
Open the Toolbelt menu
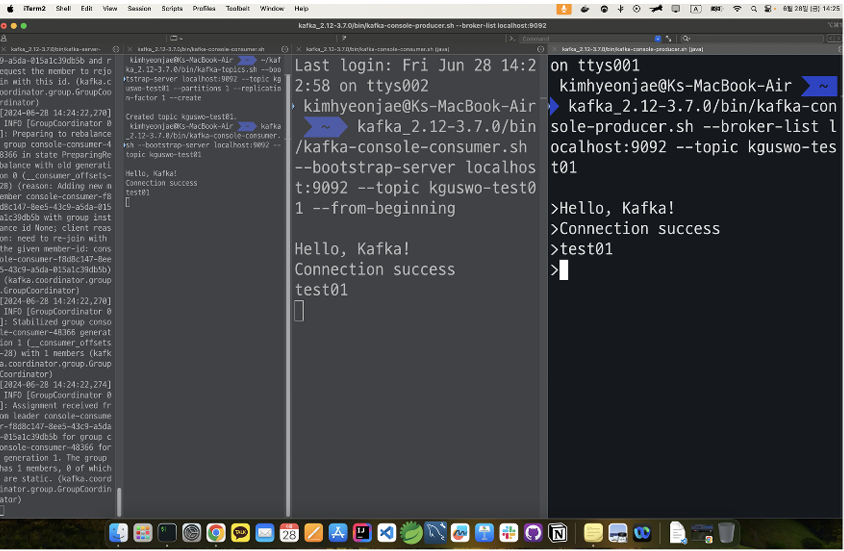(237, 8)
